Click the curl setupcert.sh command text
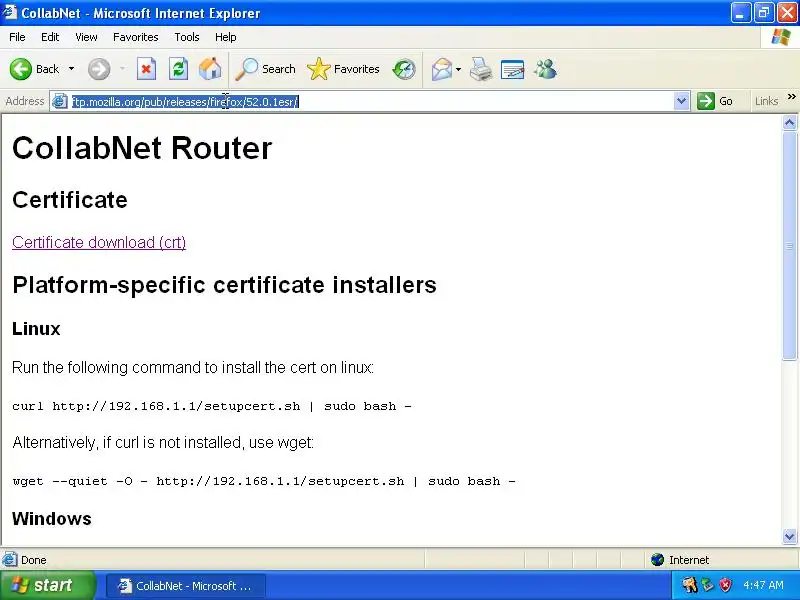 [x=212, y=407]
